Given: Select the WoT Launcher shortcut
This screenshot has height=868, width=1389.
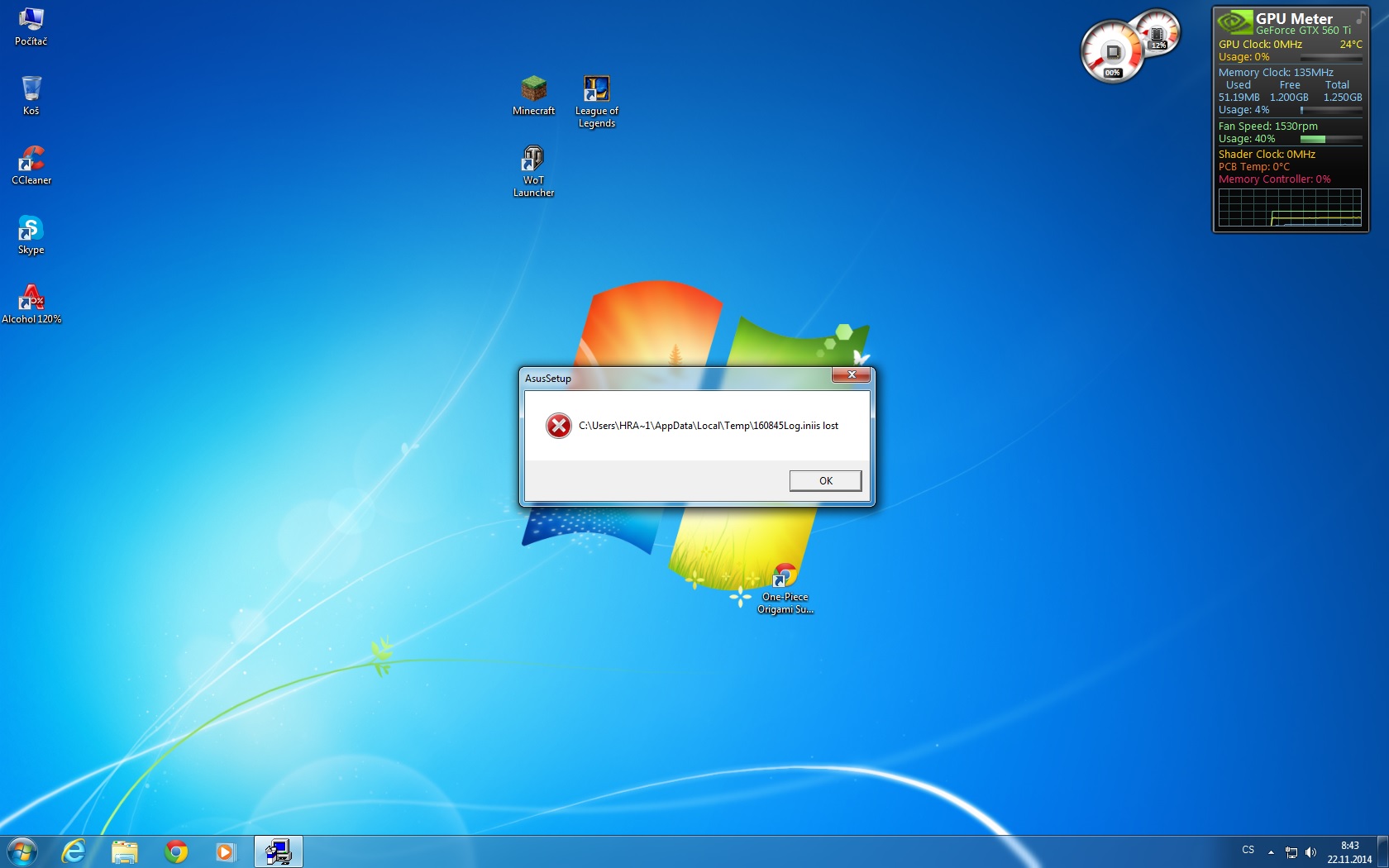Looking at the screenshot, I should coord(533,171).
